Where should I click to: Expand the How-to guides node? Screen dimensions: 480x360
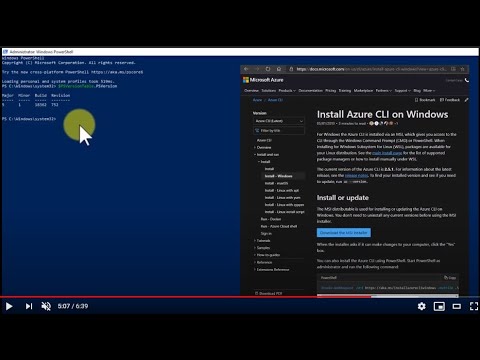(x=268, y=255)
